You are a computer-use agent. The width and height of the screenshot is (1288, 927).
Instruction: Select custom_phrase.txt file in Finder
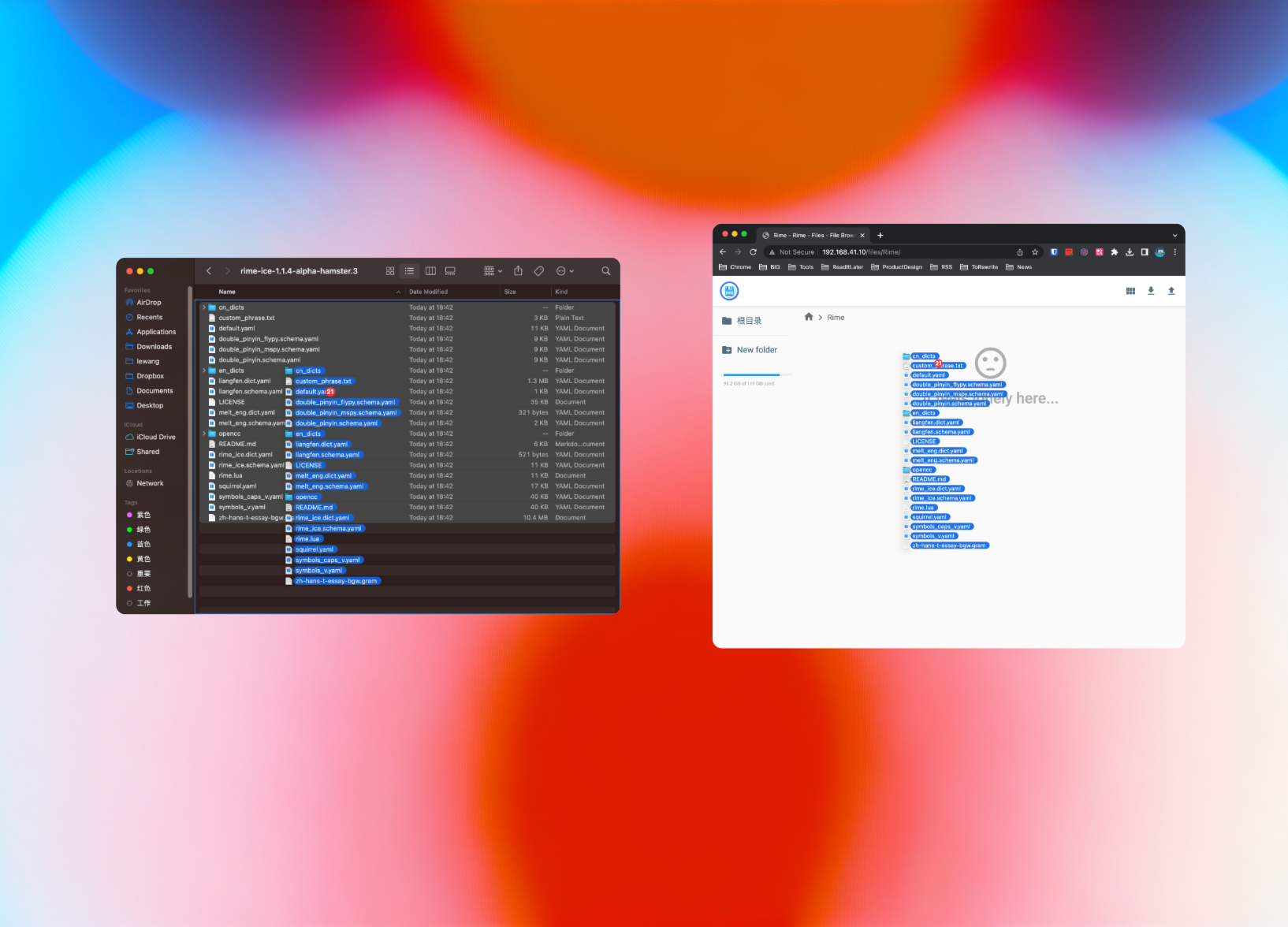click(408, 318)
